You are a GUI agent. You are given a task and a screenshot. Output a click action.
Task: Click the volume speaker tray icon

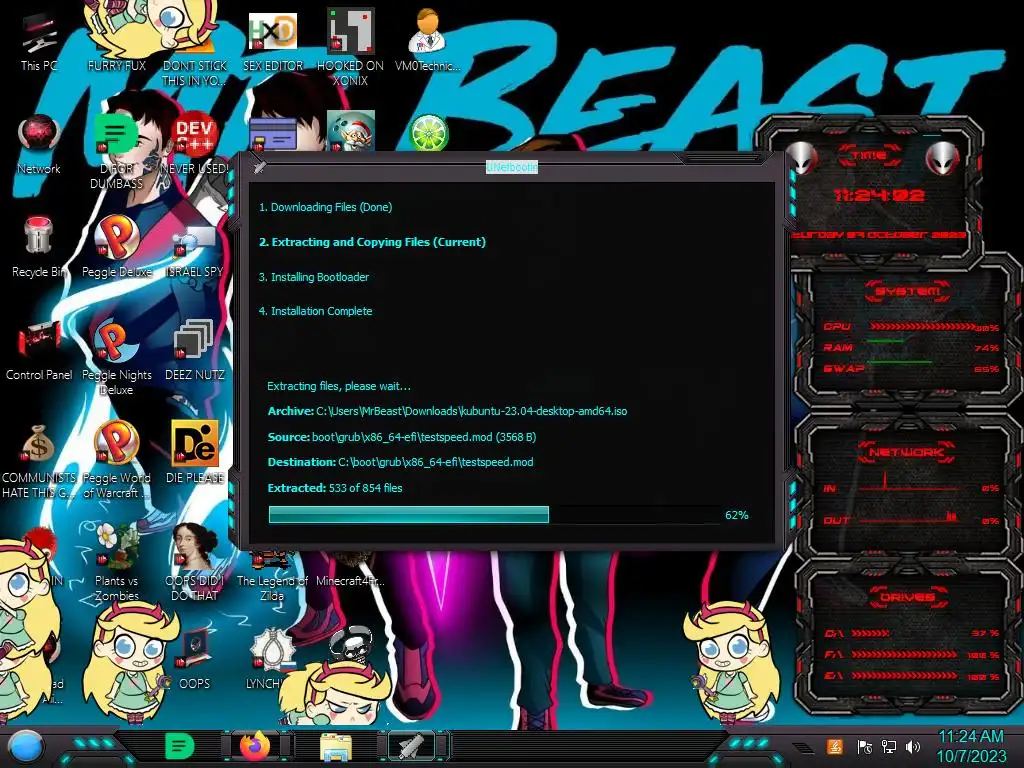click(913, 746)
